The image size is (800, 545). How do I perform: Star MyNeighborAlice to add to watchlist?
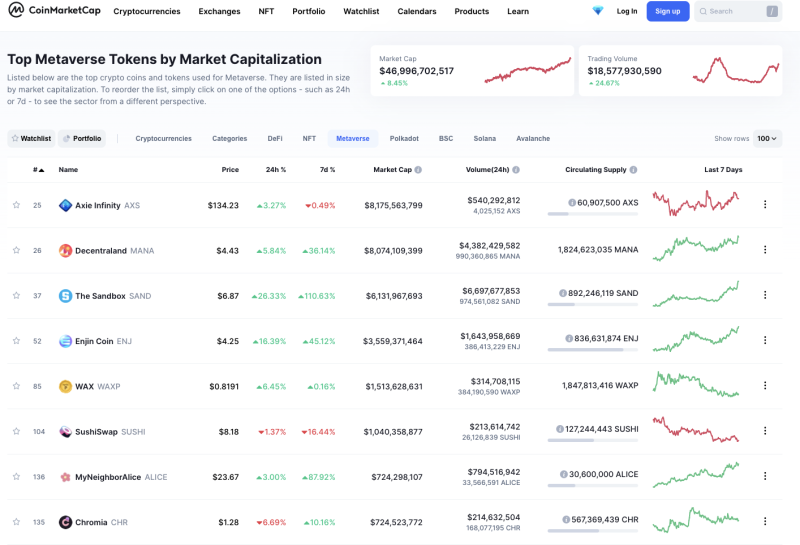16,476
